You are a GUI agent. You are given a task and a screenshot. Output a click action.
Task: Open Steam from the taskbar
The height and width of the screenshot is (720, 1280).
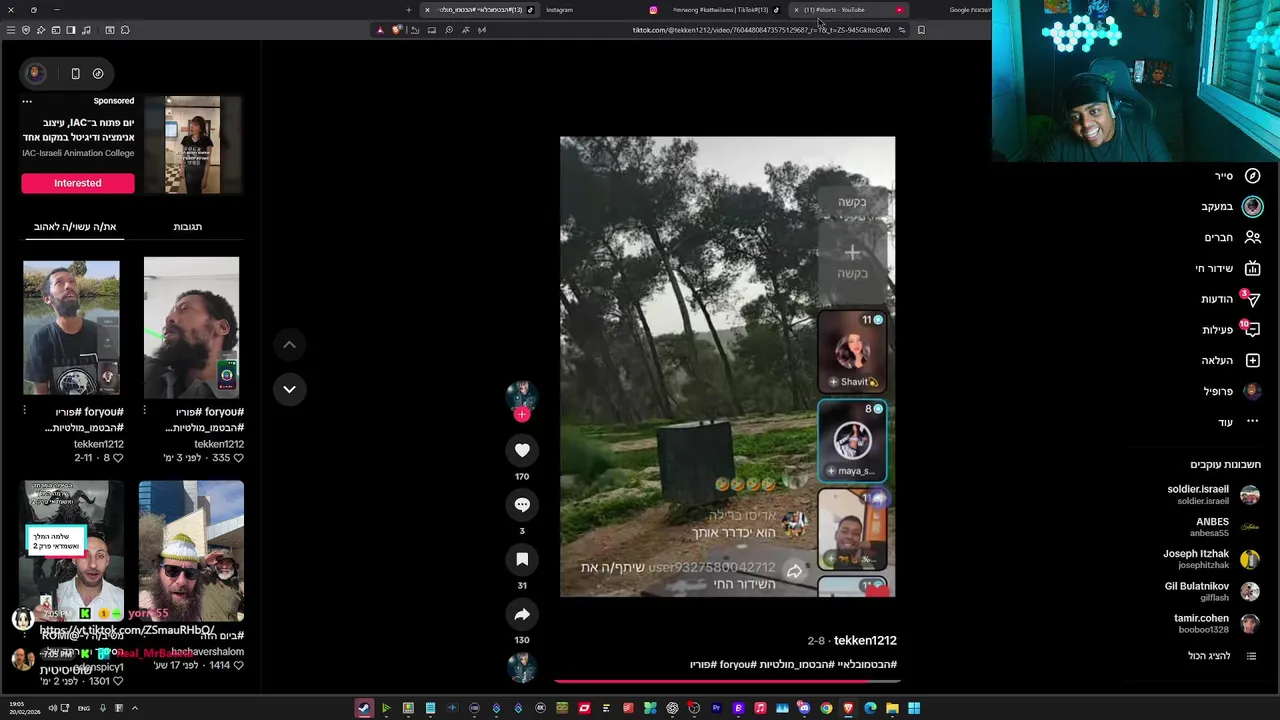(364, 708)
